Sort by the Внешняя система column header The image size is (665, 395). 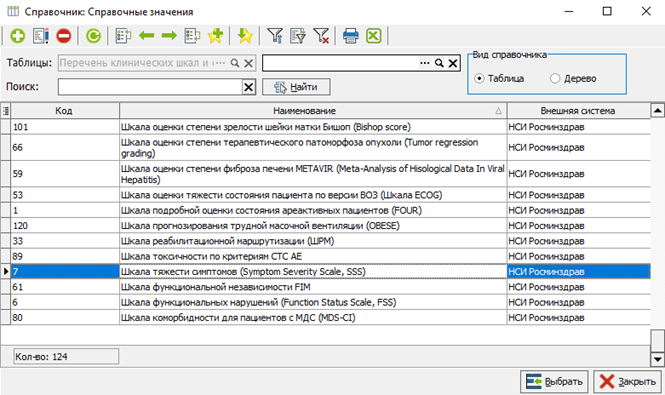coord(578,111)
